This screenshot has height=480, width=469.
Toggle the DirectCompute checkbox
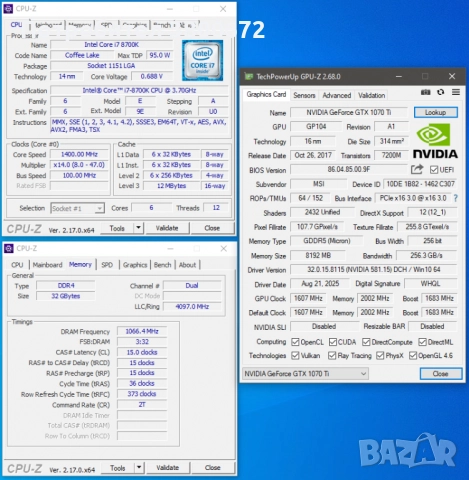click(366, 342)
